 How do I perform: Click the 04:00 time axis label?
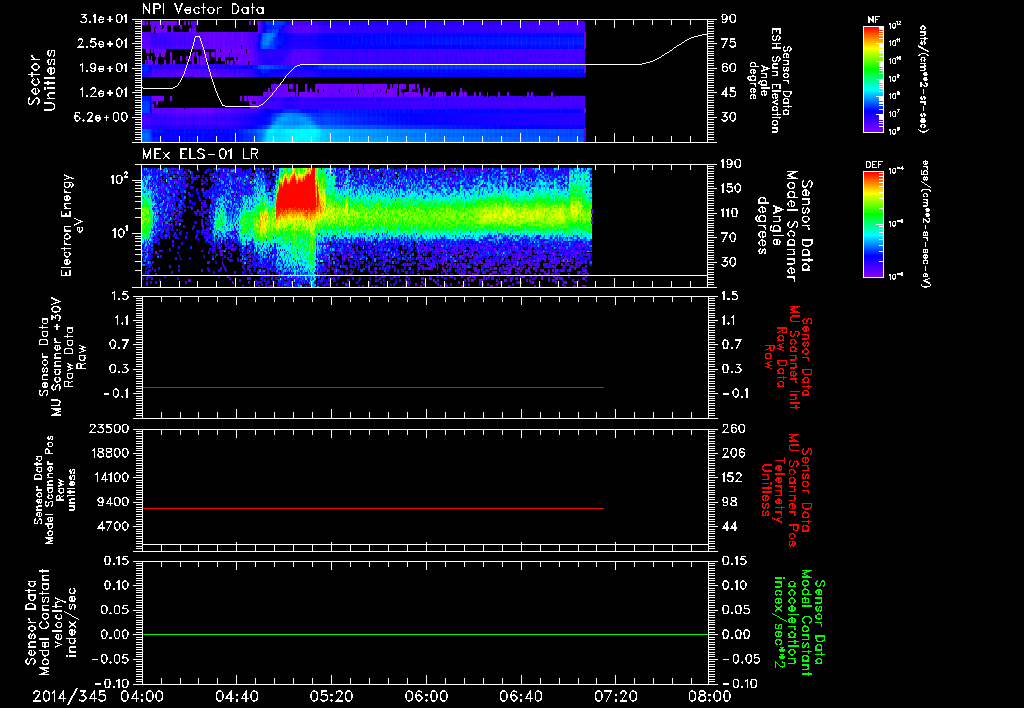coord(142,696)
